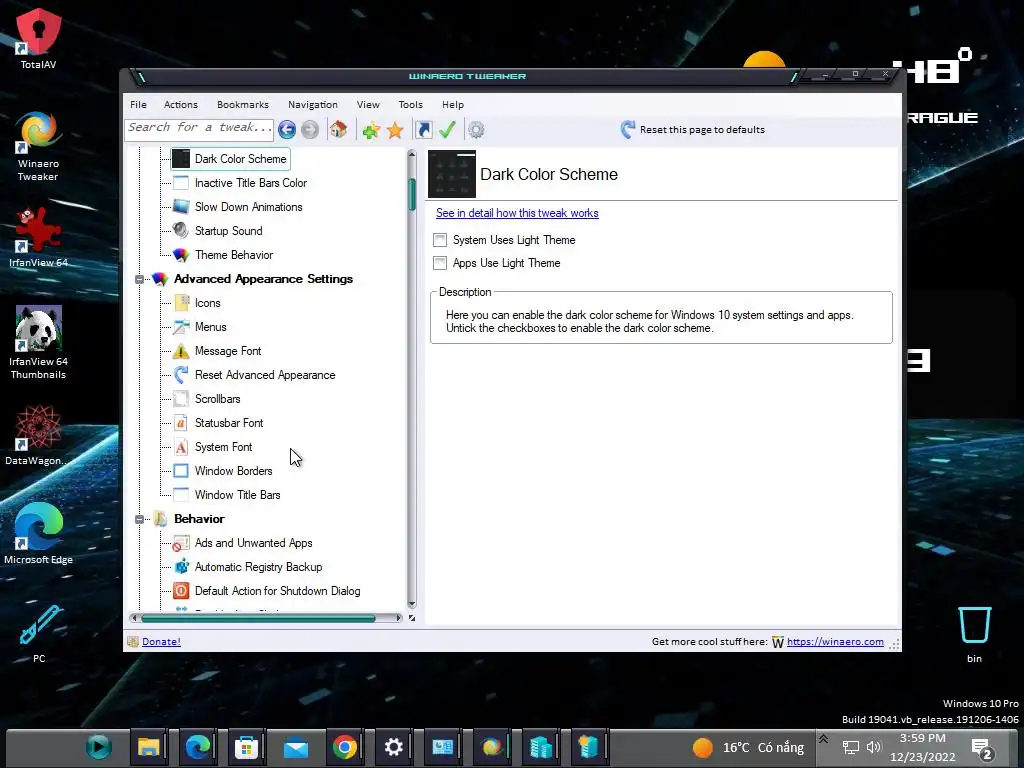The height and width of the screenshot is (768, 1024).
Task: Click the Default Action for Shutdown icon
Action: pyautogui.click(x=181, y=591)
